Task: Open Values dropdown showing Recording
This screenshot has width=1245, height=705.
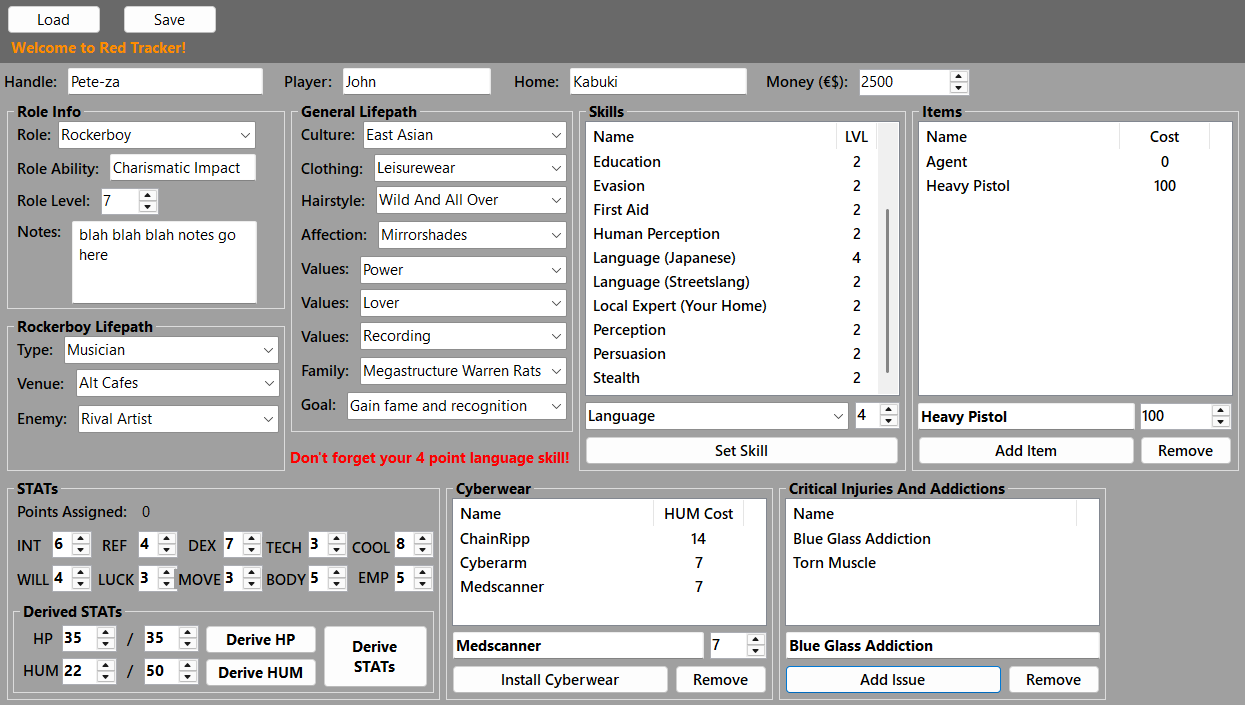Action: click(463, 337)
